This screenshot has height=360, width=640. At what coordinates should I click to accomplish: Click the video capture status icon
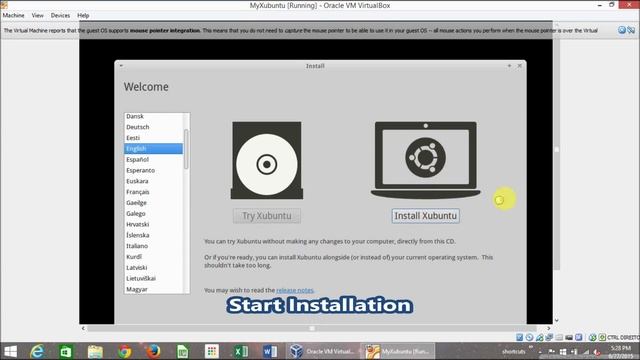(569, 337)
